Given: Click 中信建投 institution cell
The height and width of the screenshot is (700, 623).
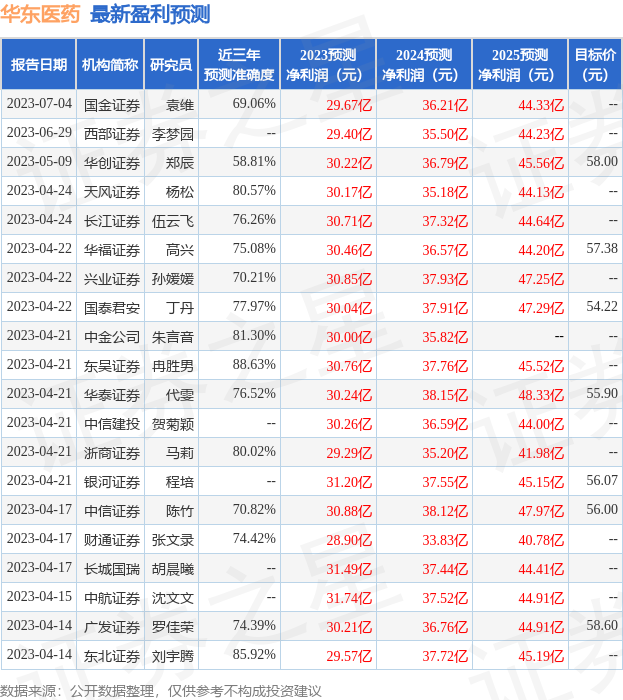Looking at the screenshot, I should pos(112,424).
